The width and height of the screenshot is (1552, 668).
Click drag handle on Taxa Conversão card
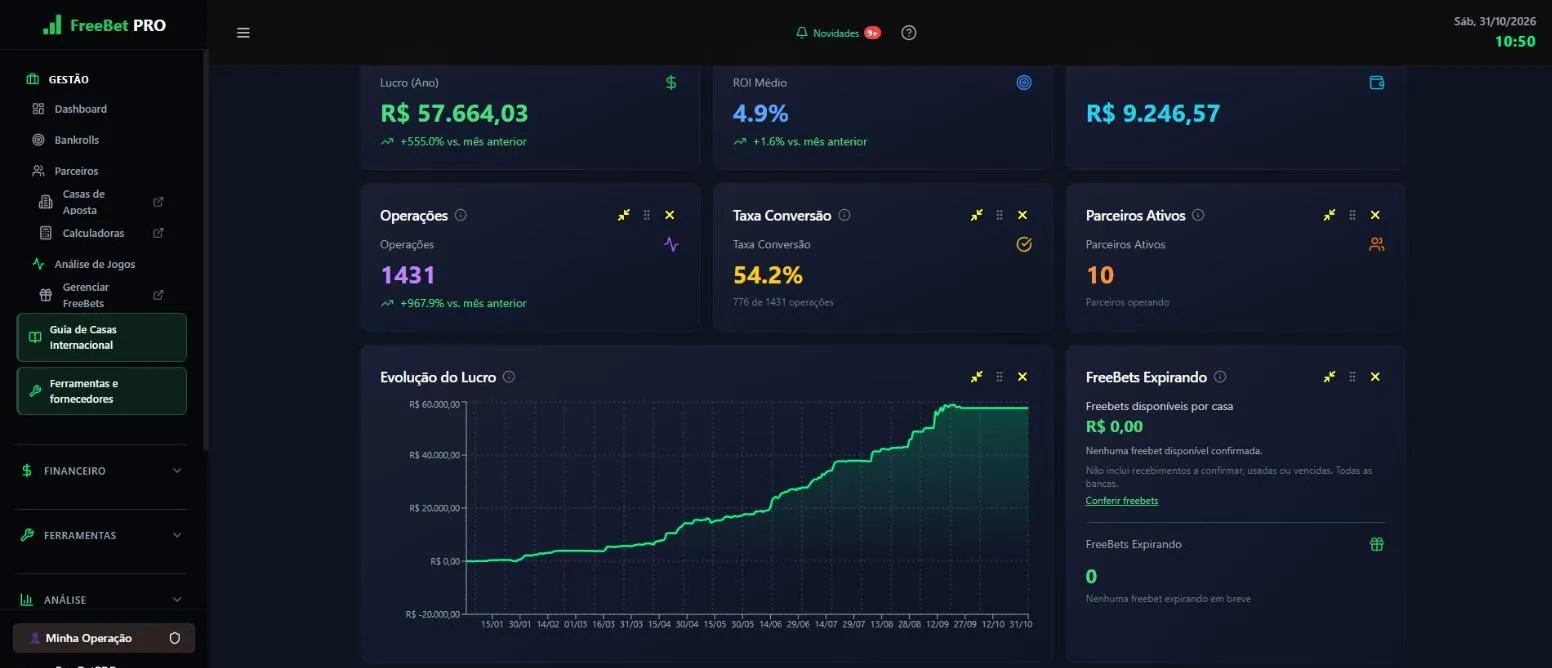point(999,215)
